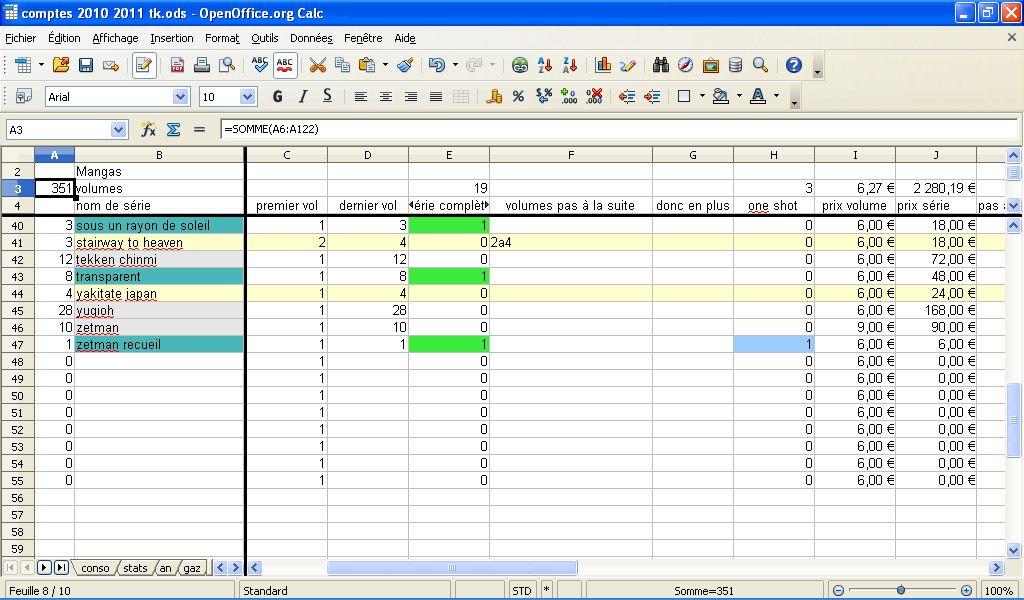Viewport: 1024px width, 600px height.
Task: Open Find and Replace binoculars
Action: point(661,65)
